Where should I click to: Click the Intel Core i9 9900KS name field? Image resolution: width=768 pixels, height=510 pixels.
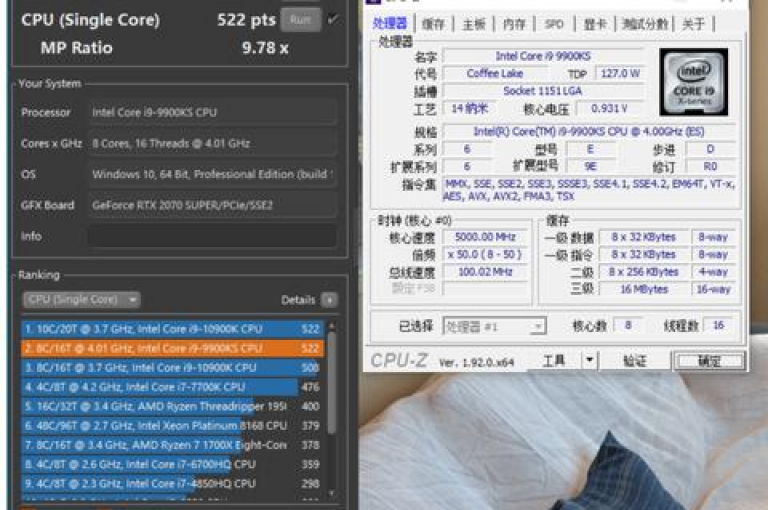pyautogui.click(x=543, y=56)
